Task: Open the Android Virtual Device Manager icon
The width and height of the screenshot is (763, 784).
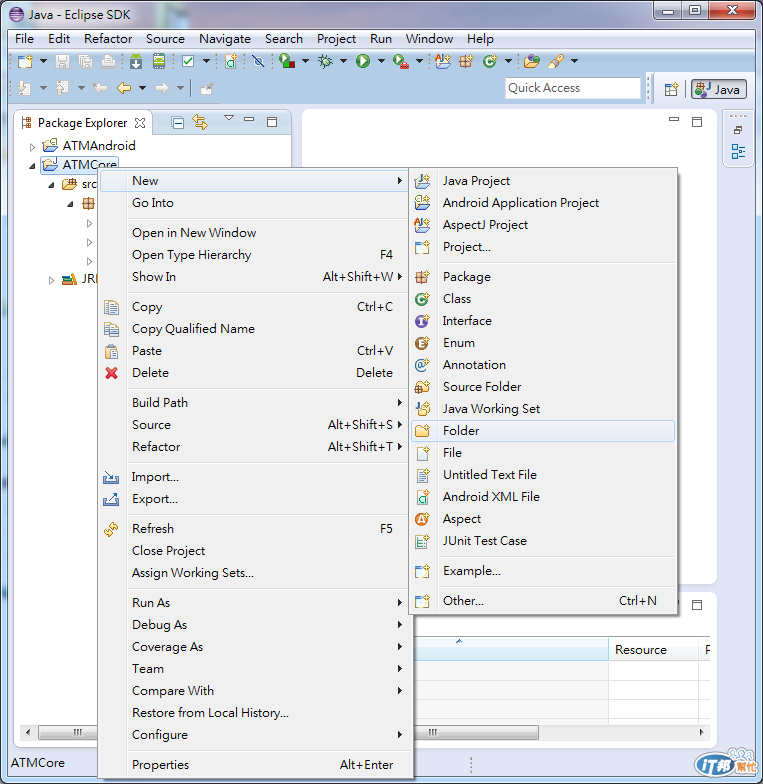Action: pos(159,61)
